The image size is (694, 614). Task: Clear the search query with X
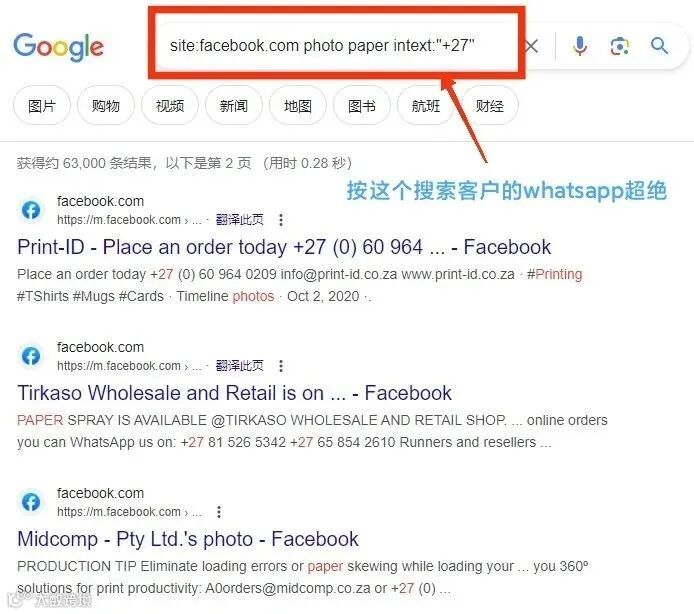pyautogui.click(x=531, y=46)
